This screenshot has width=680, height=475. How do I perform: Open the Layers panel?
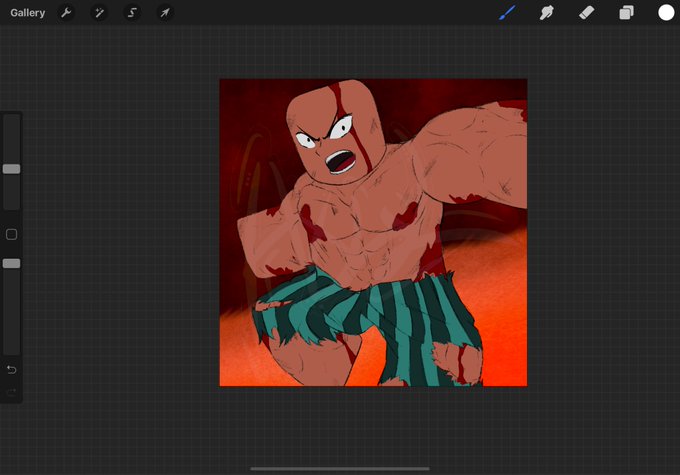point(626,13)
